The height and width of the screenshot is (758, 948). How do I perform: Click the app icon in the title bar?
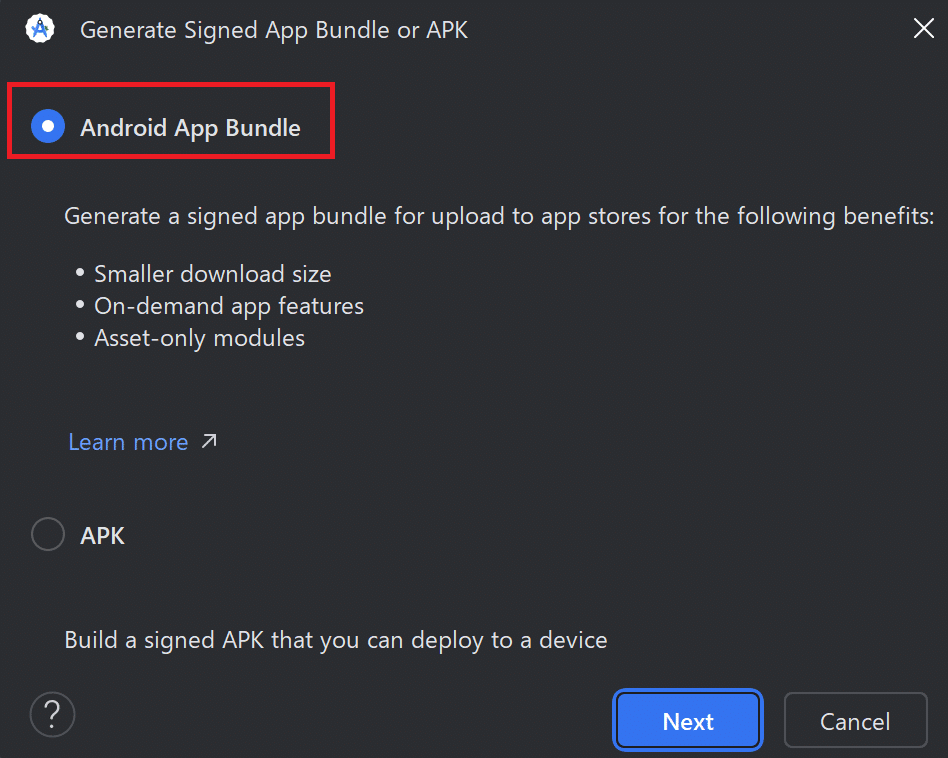tap(39, 28)
